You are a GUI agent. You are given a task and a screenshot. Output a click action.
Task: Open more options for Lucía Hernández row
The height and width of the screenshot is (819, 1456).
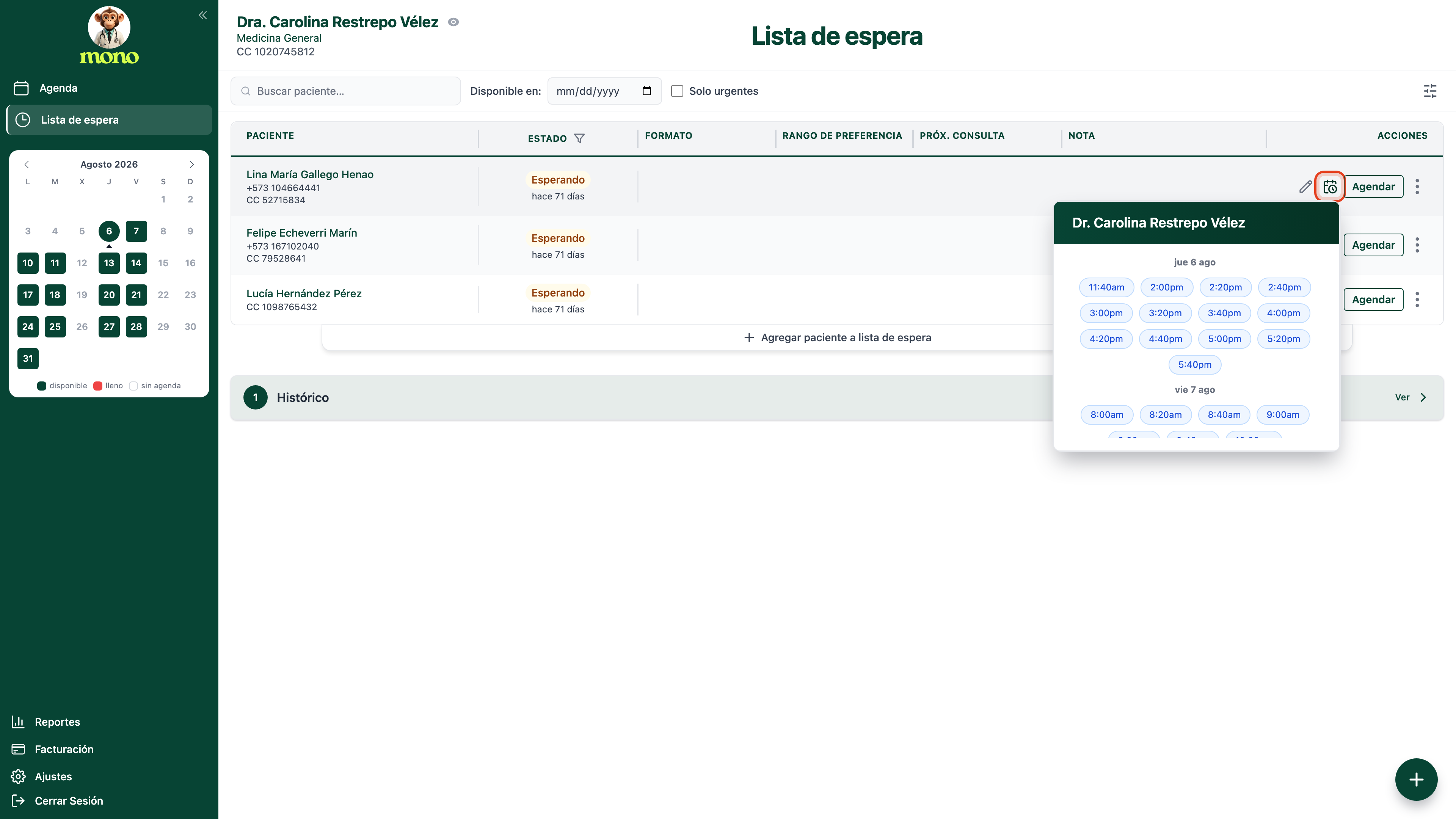point(1417,300)
